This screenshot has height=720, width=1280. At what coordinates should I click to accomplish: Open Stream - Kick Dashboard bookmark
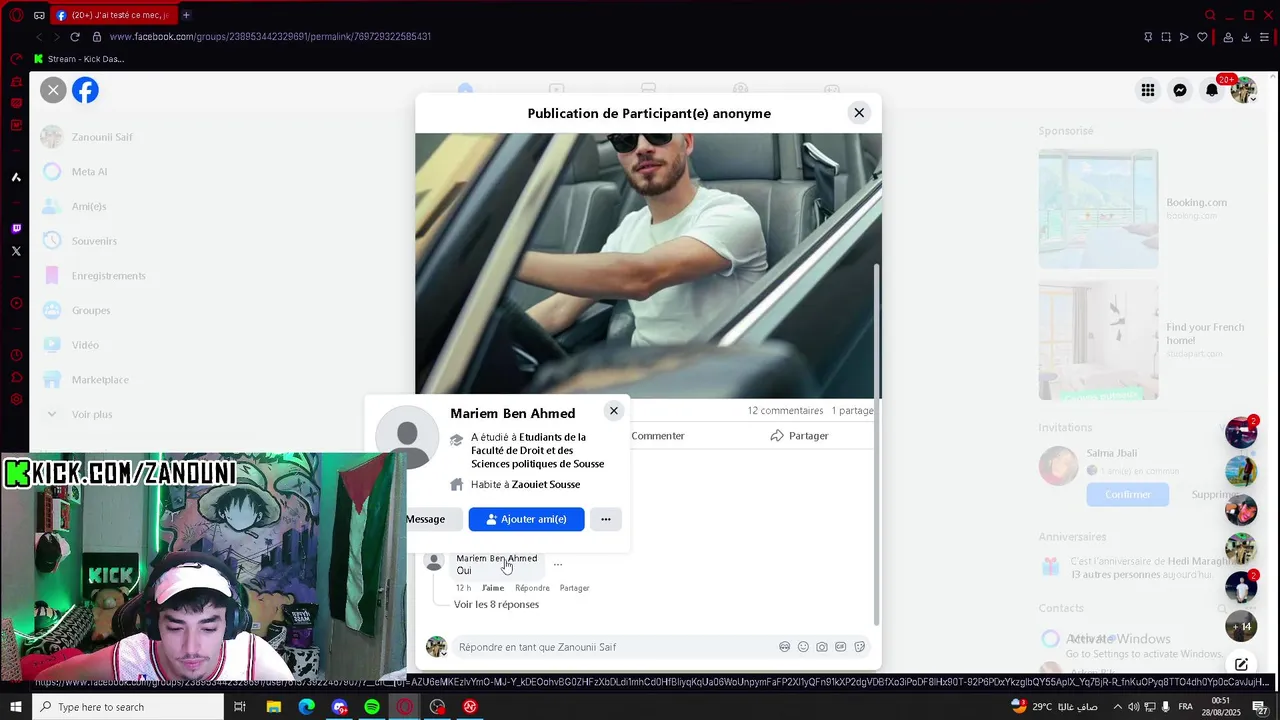point(78,59)
